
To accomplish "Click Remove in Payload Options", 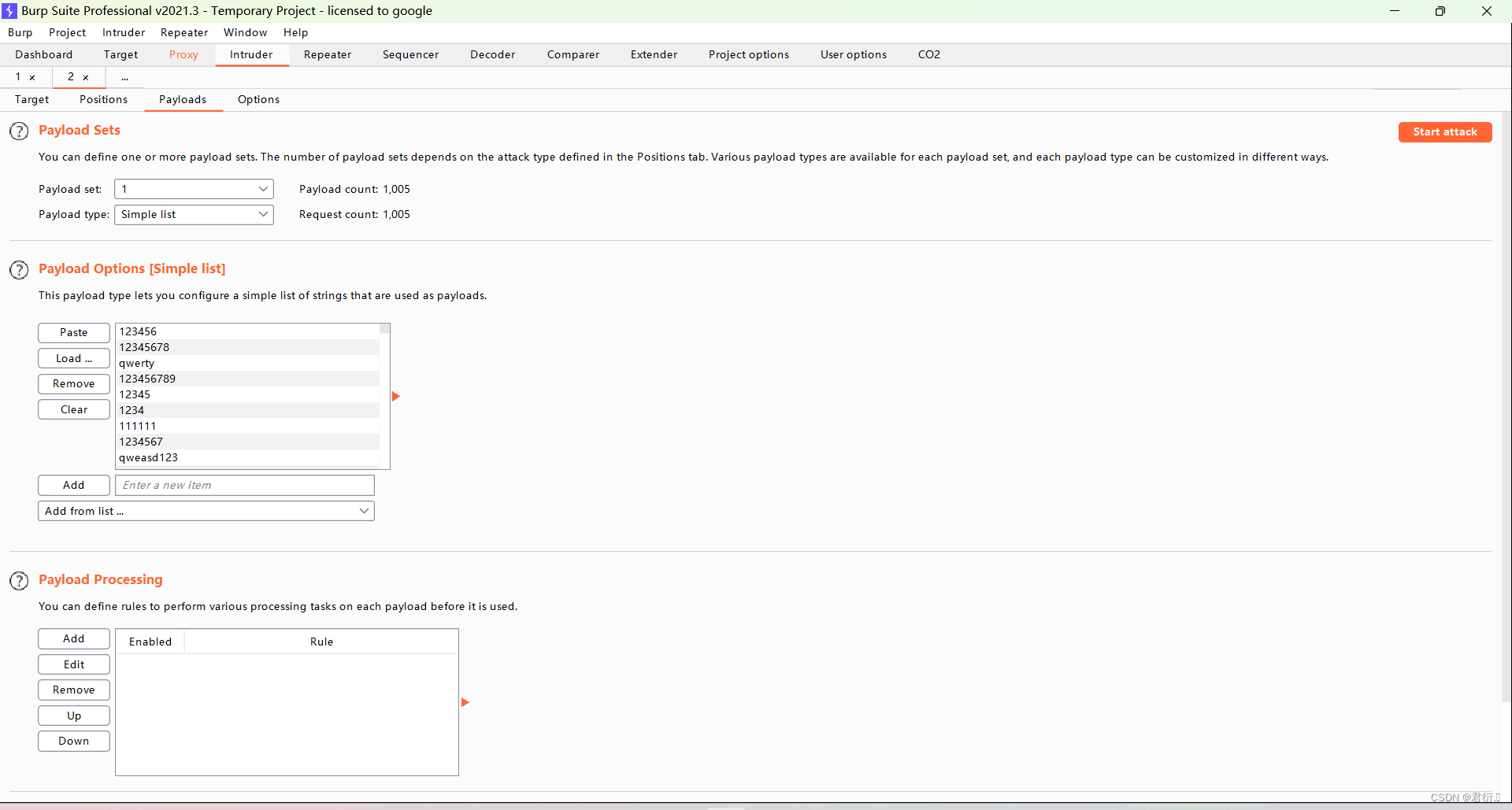I will pyautogui.click(x=74, y=384).
